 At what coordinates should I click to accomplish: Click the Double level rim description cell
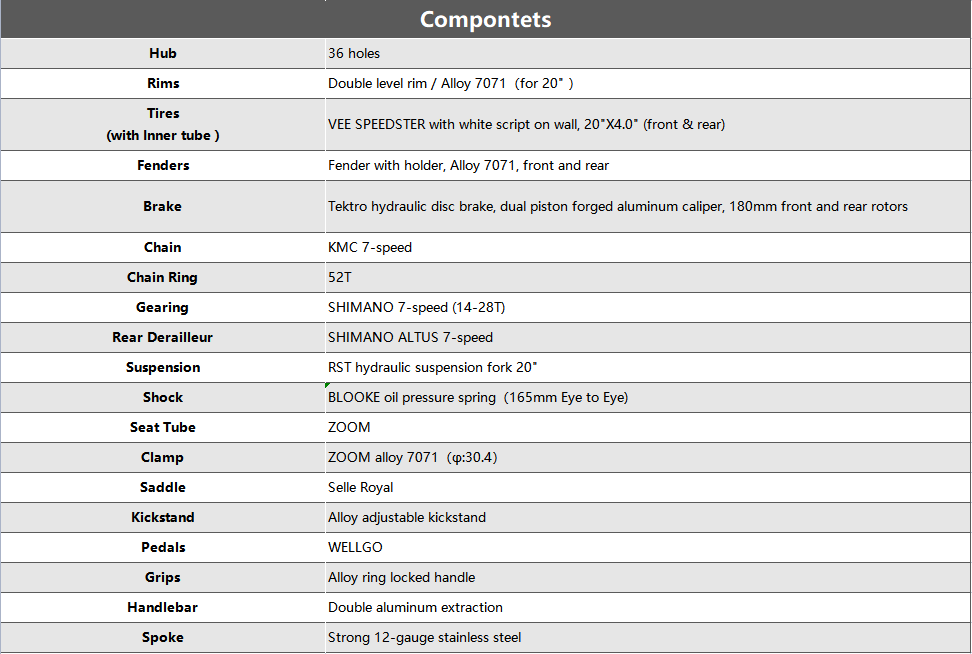450,83
